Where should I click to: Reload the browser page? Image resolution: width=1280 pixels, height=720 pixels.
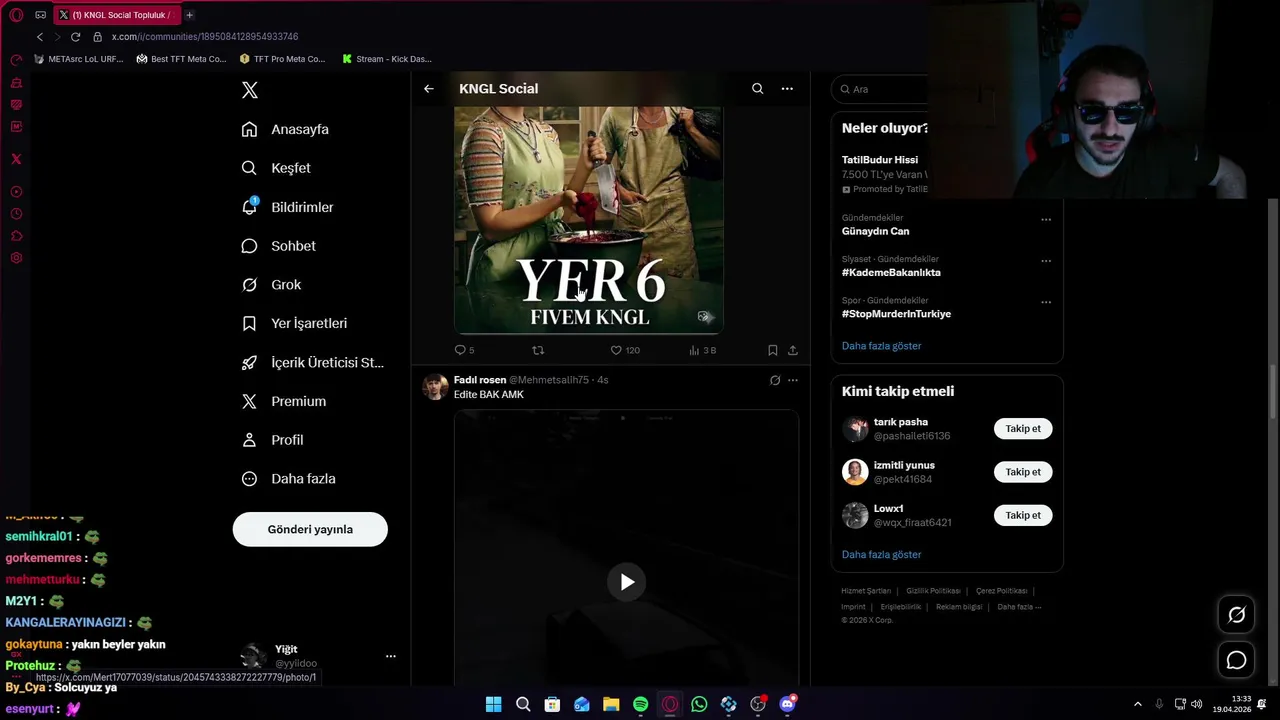click(x=75, y=37)
